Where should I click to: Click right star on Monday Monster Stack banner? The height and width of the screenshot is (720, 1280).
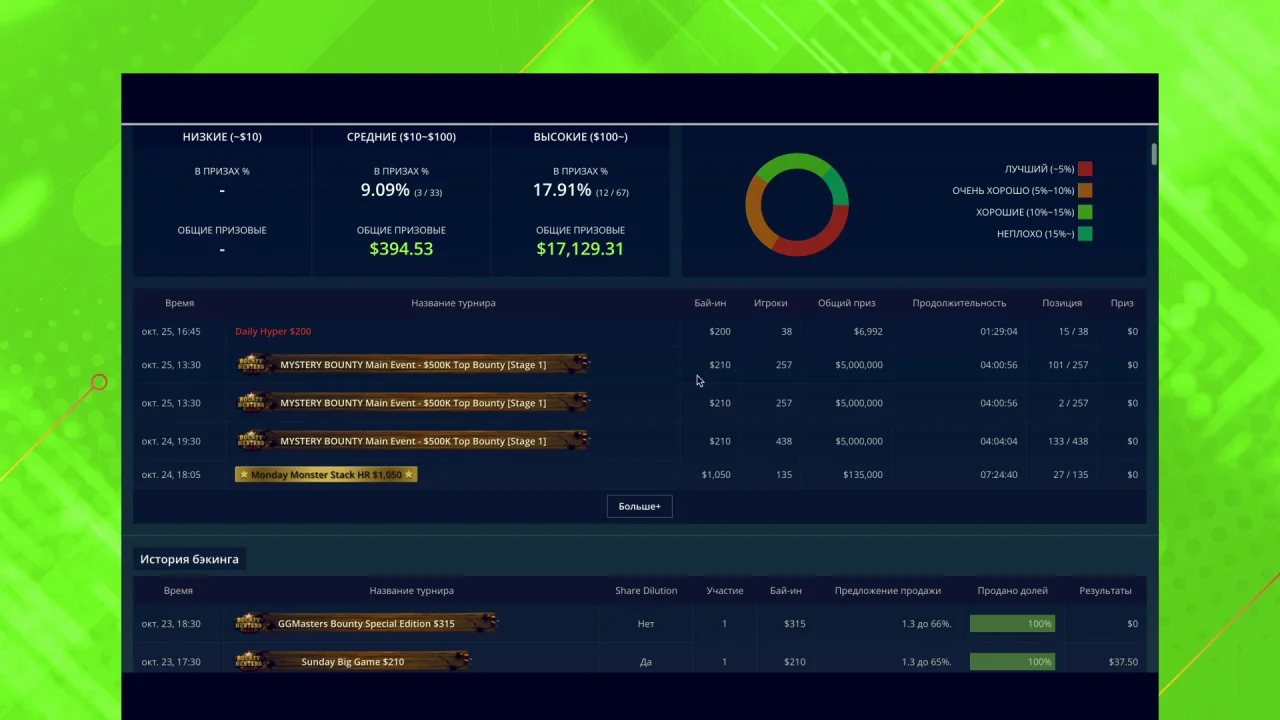click(409, 474)
